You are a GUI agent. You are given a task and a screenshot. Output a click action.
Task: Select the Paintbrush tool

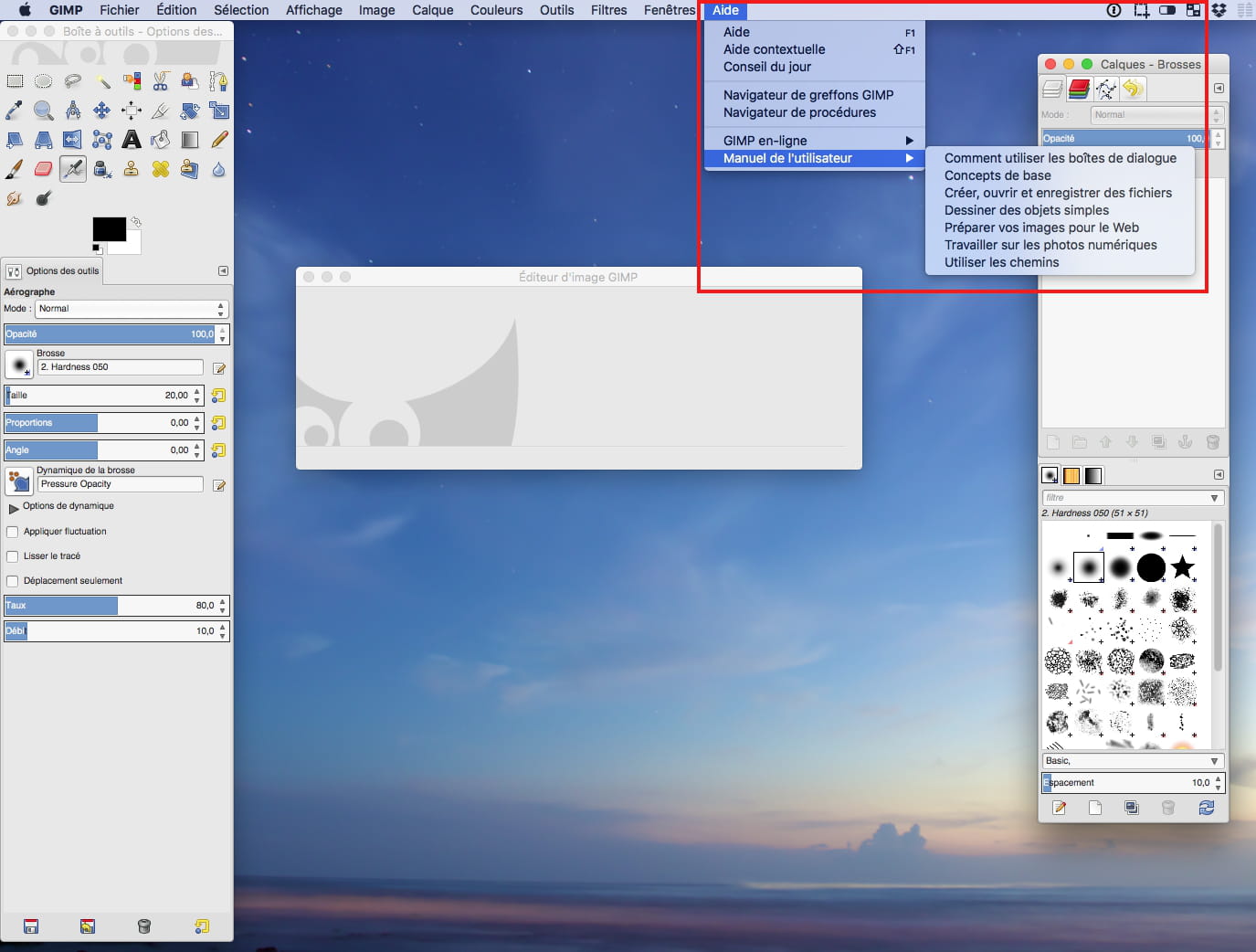click(15, 169)
